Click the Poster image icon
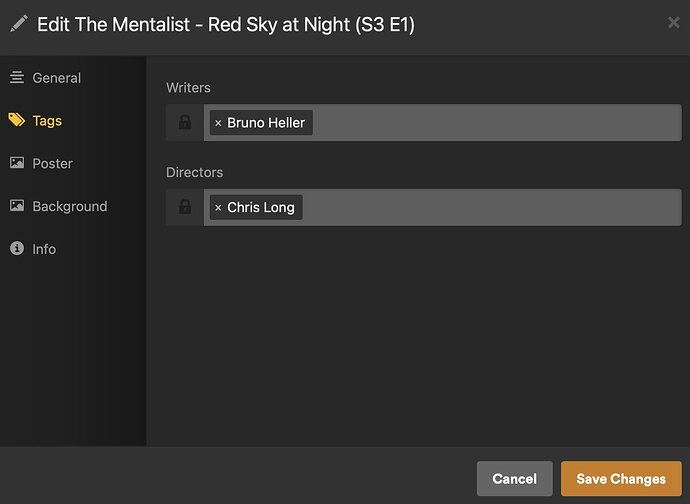This screenshot has width=690, height=504. click(17, 163)
